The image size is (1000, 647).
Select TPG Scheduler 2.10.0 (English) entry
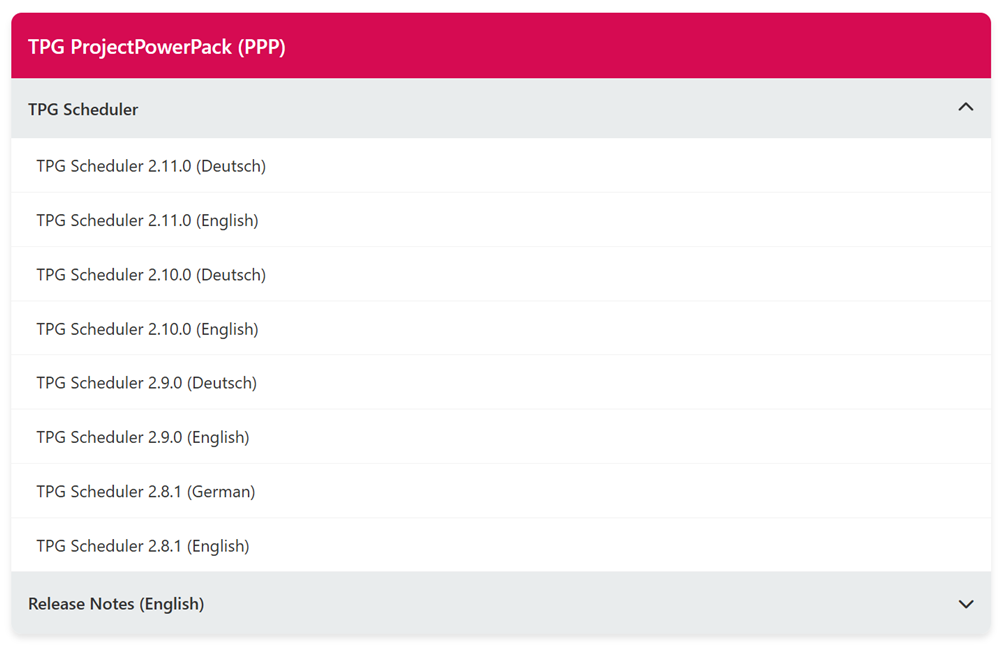147,329
